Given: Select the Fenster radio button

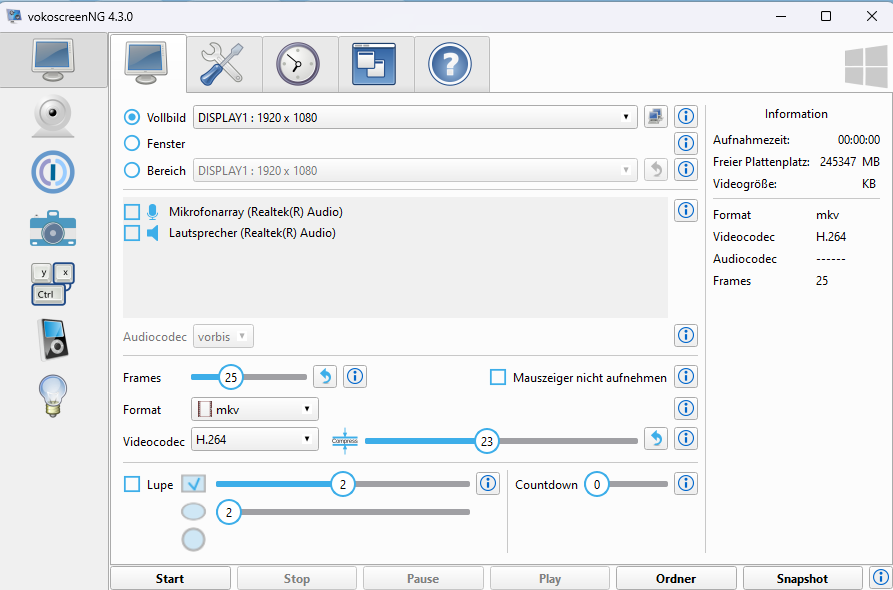Looking at the screenshot, I should click(131, 144).
